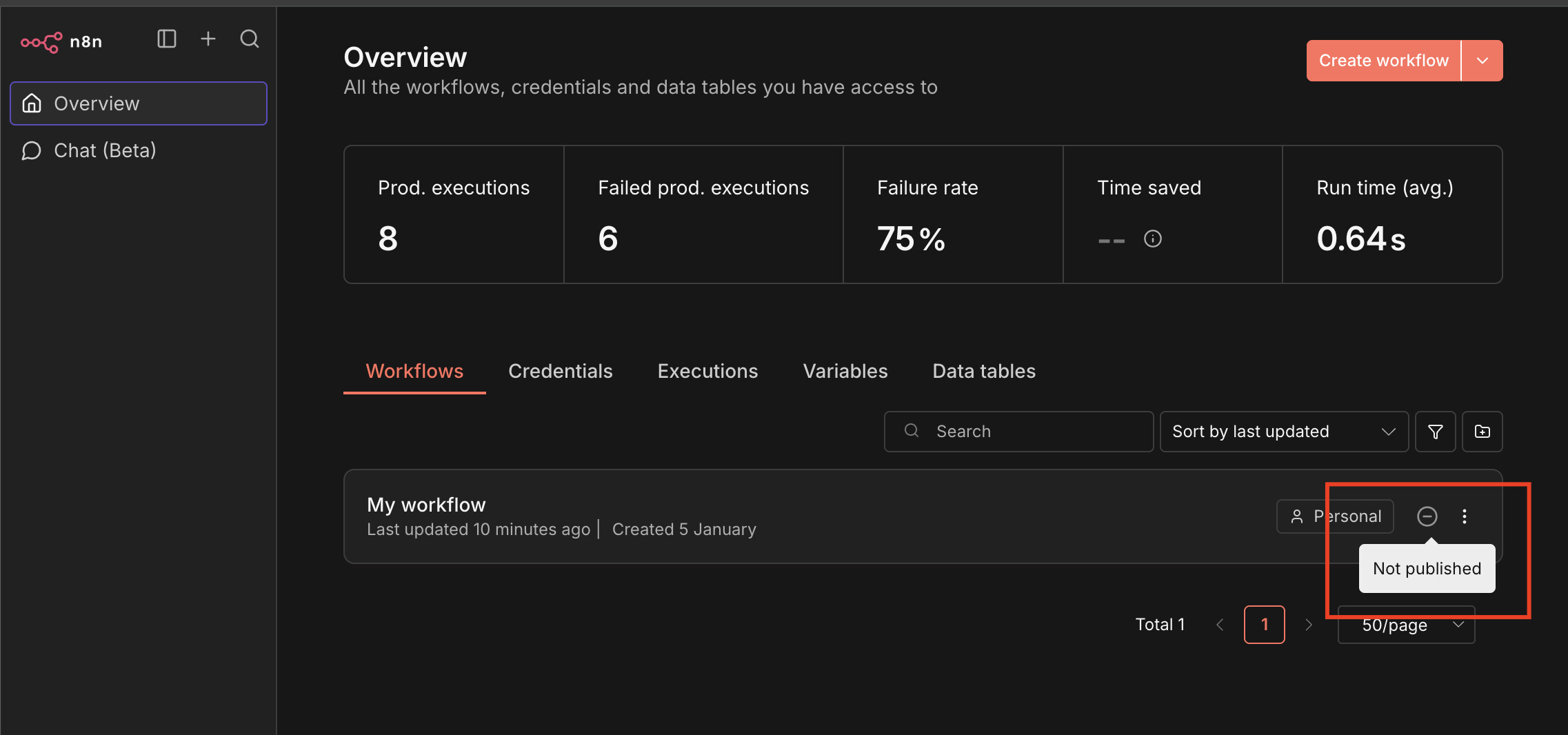Open the 50/page page size dropdown

pyautogui.click(x=1406, y=625)
